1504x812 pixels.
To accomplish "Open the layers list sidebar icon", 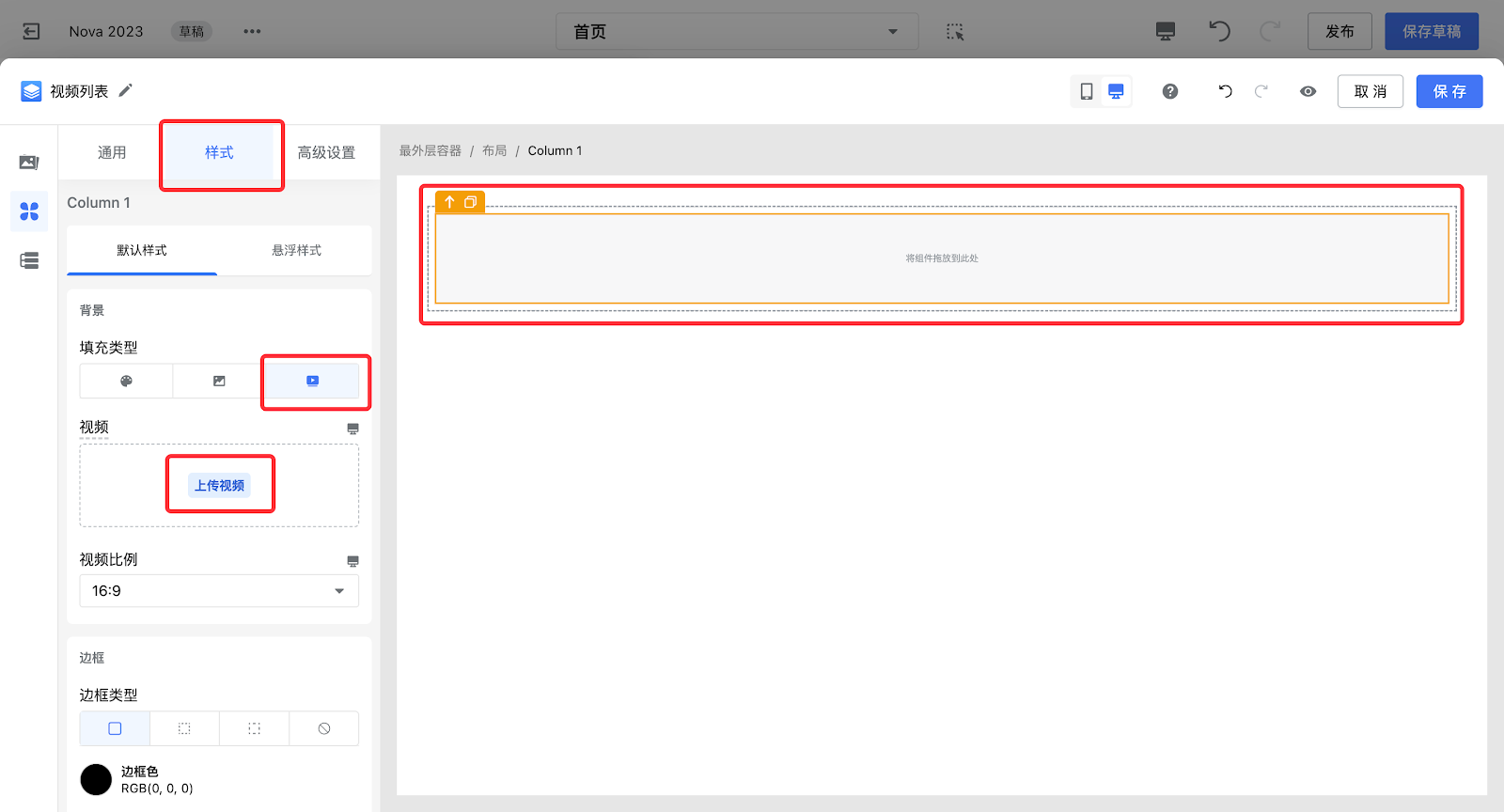I will [x=29, y=260].
